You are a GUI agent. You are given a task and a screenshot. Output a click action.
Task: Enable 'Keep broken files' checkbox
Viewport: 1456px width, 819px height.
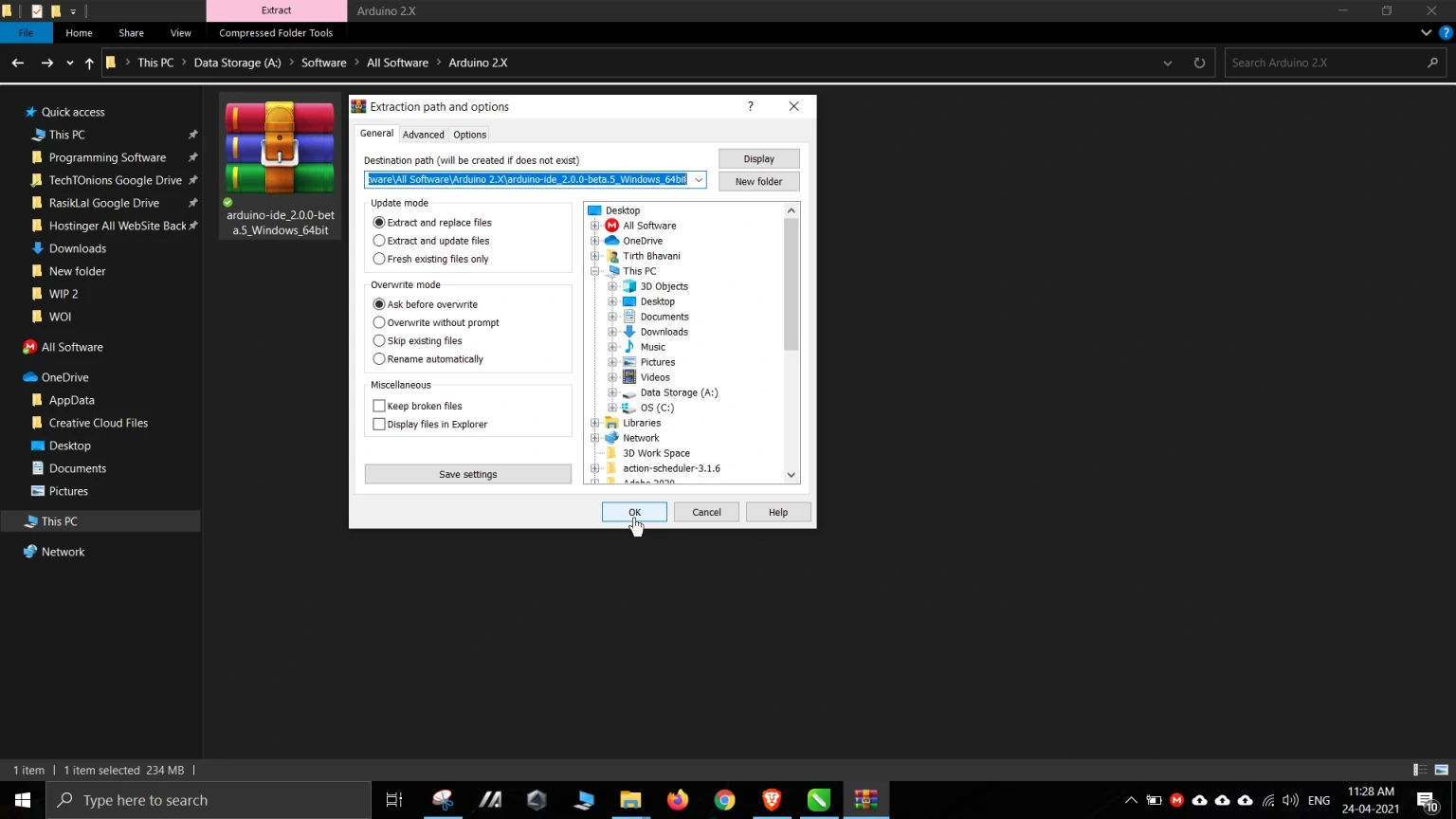pos(379,406)
